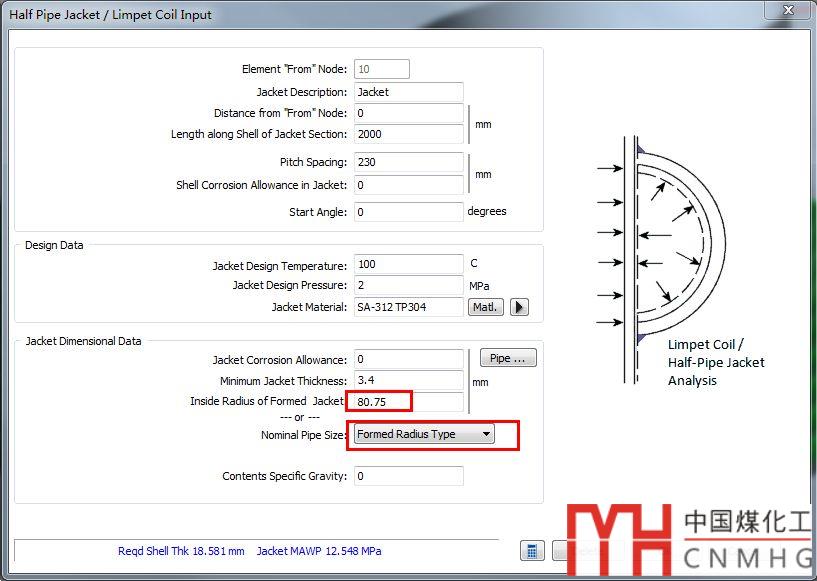Select the Jacket Corrosion Allowance field
817x581 pixels.
(408, 360)
